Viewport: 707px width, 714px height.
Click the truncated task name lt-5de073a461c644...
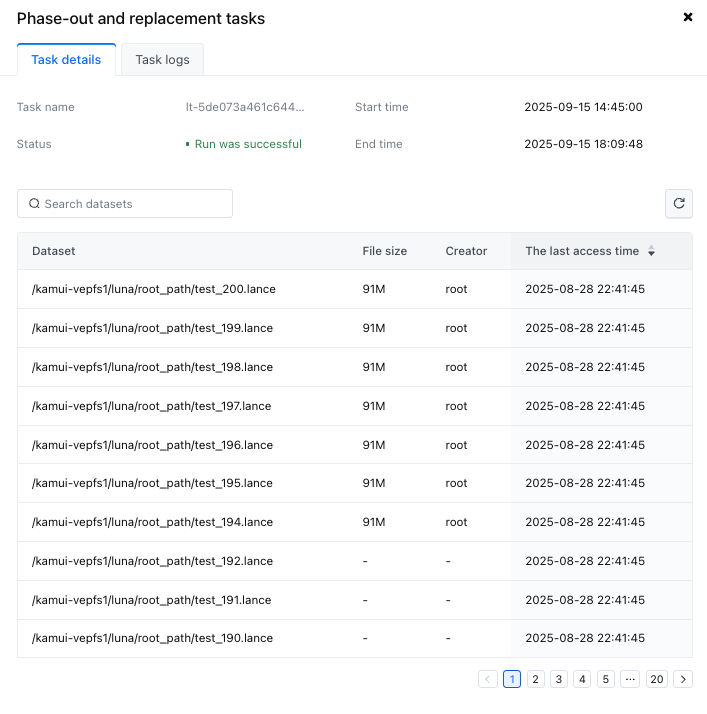pyautogui.click(x=245, y=107)
